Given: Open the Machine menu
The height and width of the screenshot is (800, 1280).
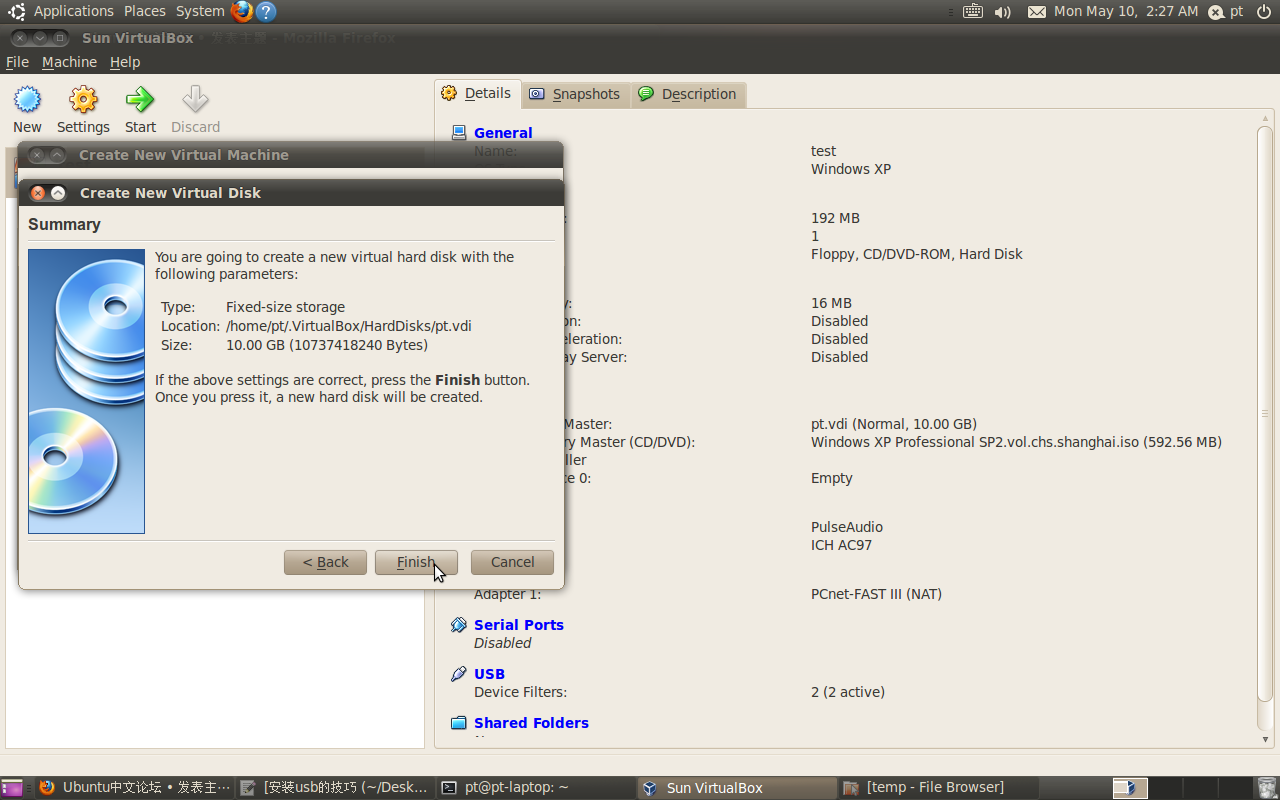Looking at the screenshot, I should coord(69,62).
